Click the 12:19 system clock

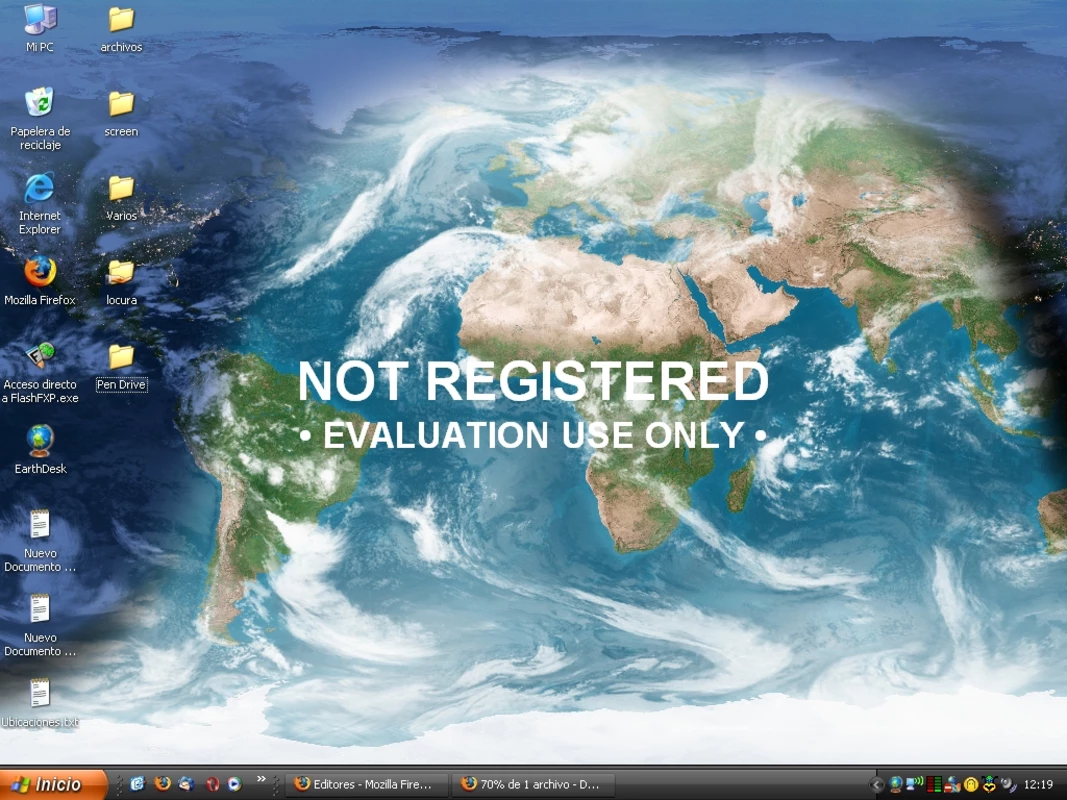[x=1038, y=784]
